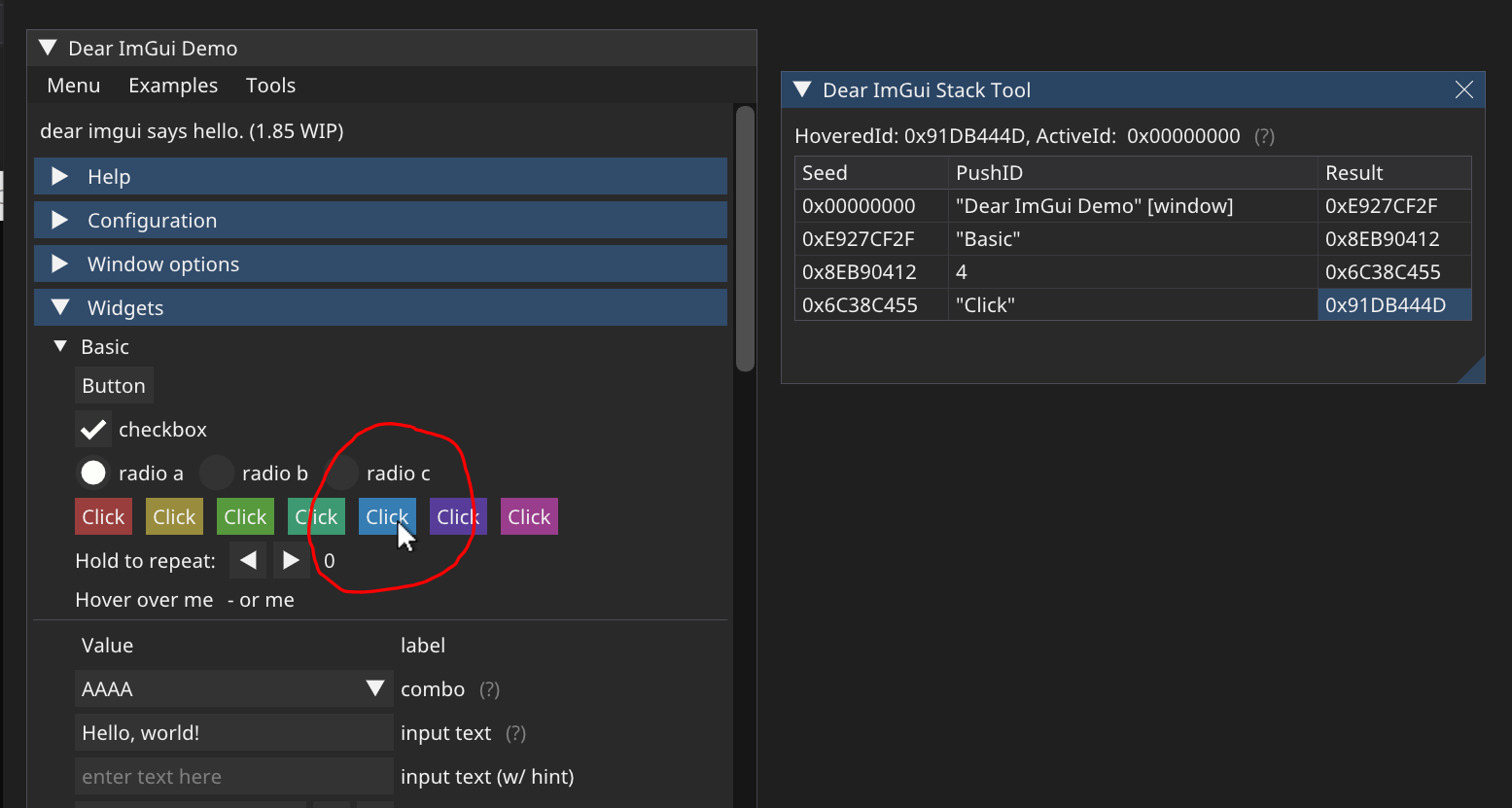The image size is (1512, 808).
Task: Open the Tools menu
Action: pyautogui.click(x=270, y=86)
